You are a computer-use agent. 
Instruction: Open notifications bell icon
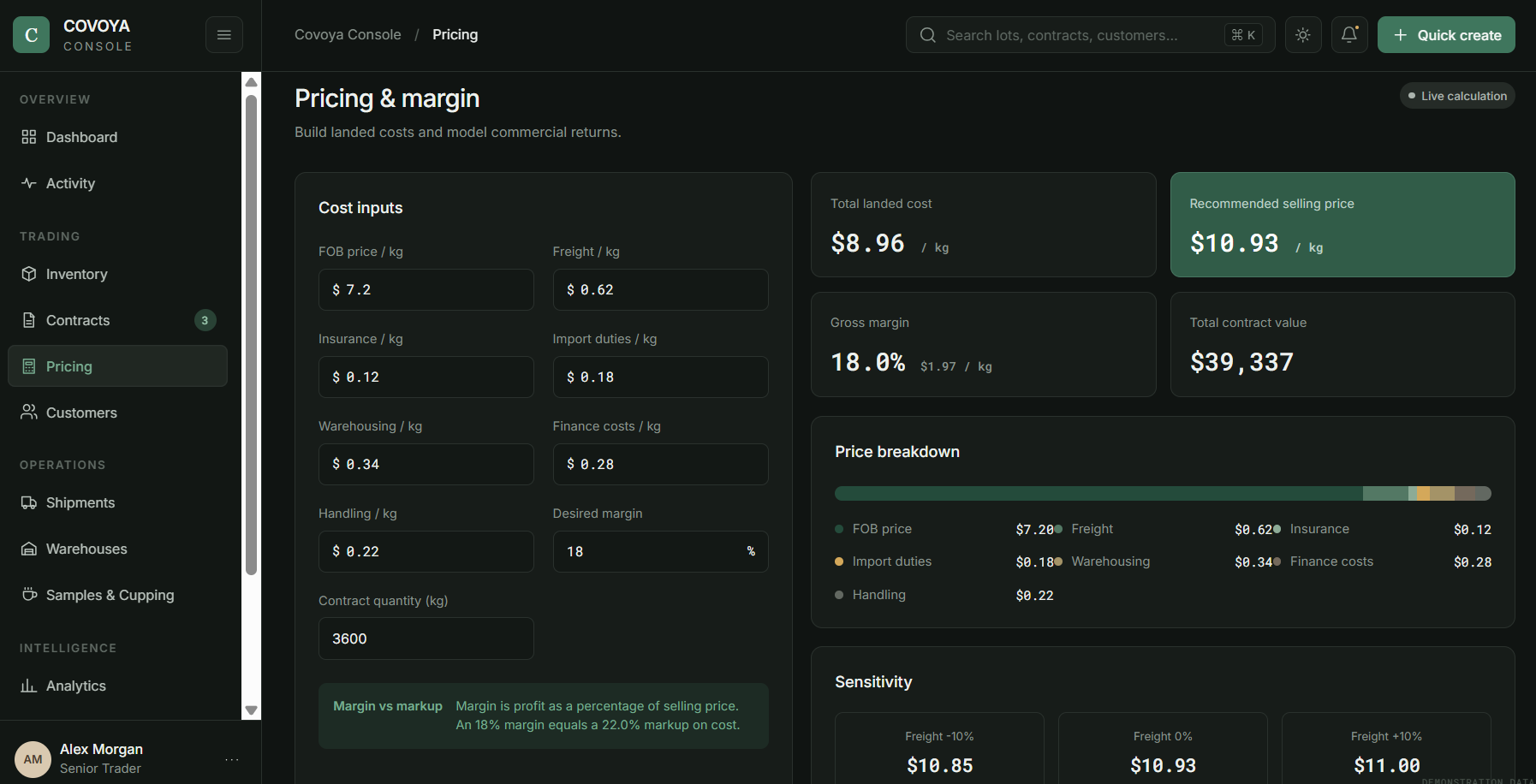[x=1349, y=35]
